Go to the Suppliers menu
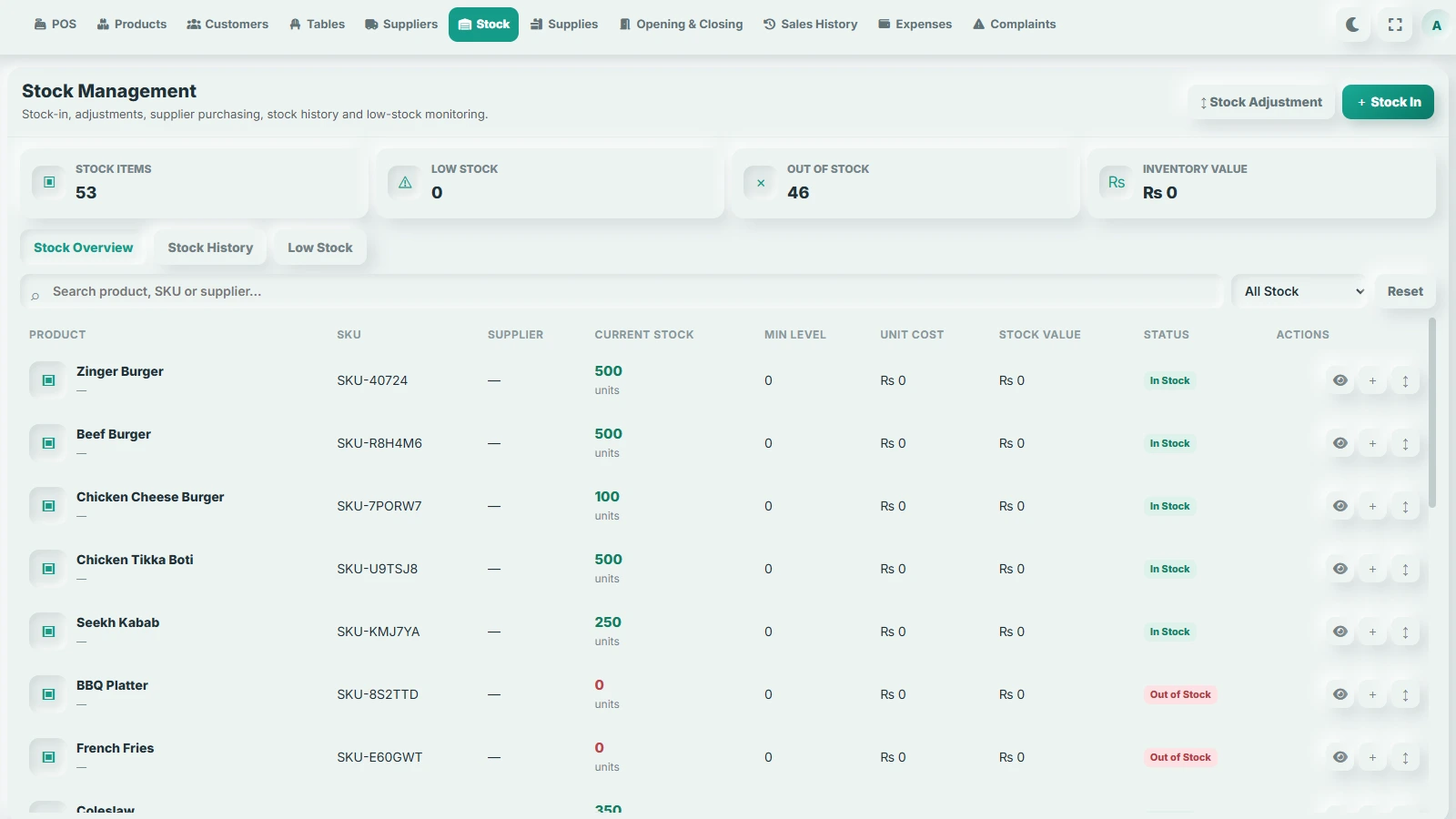Viewport: 1456px width, 819px height. pyautogui.click(x=401, y=25)
